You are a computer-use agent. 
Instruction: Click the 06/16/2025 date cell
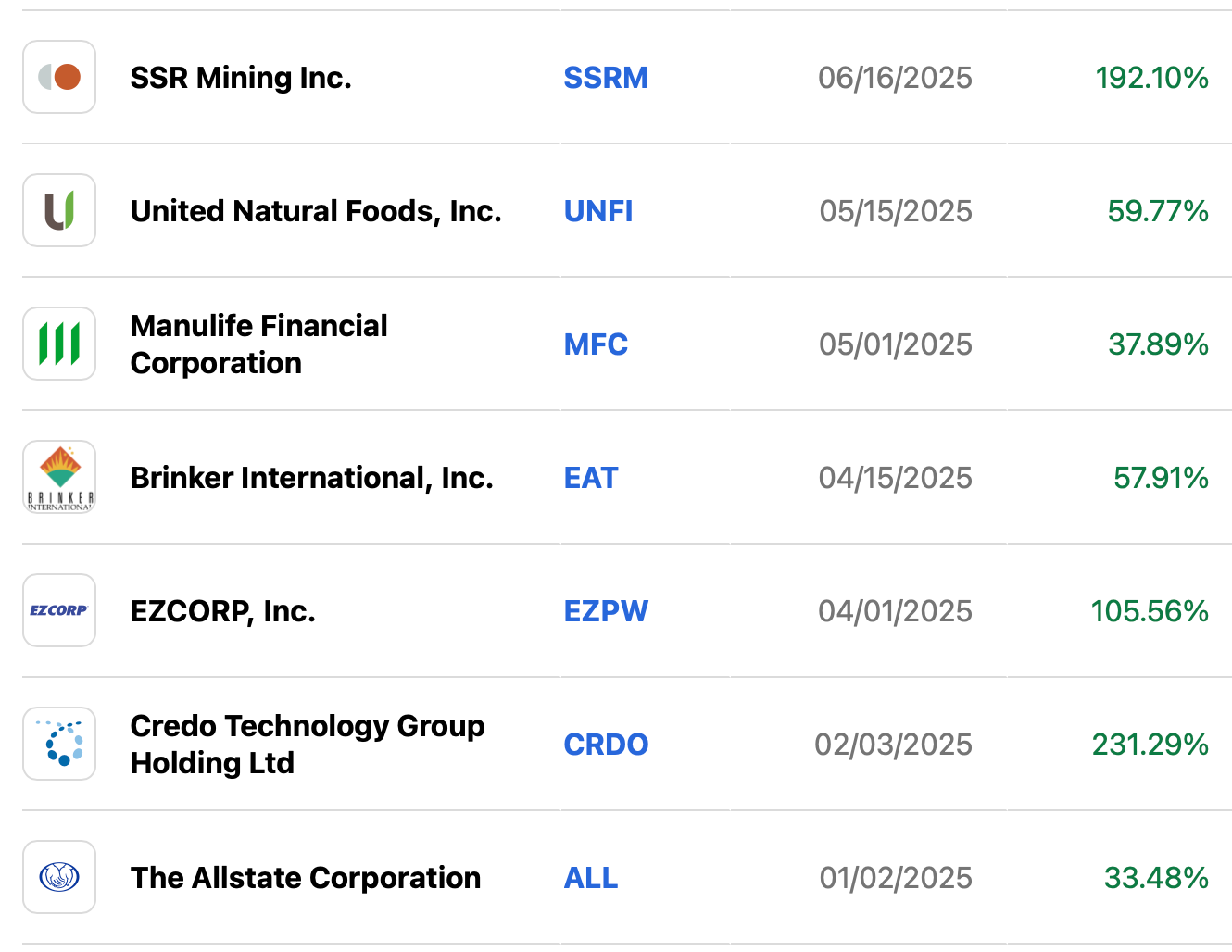tap(895, 78)
